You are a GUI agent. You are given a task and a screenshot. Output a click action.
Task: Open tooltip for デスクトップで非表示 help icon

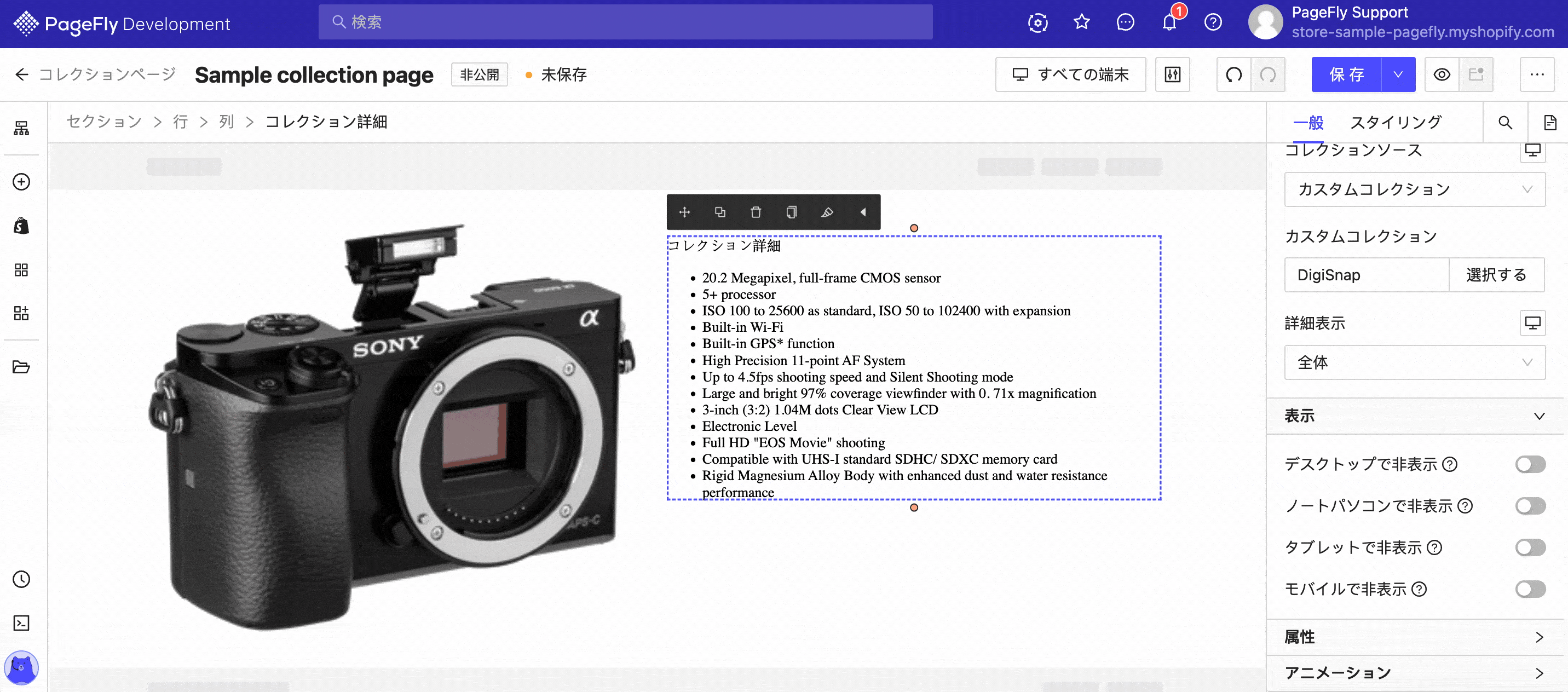1450,465
